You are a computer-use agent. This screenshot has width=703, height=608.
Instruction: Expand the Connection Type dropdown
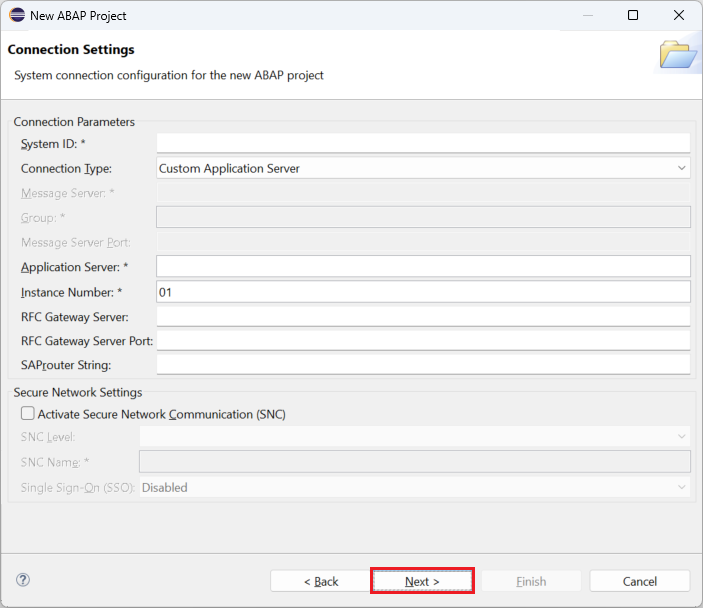point(424,168)
